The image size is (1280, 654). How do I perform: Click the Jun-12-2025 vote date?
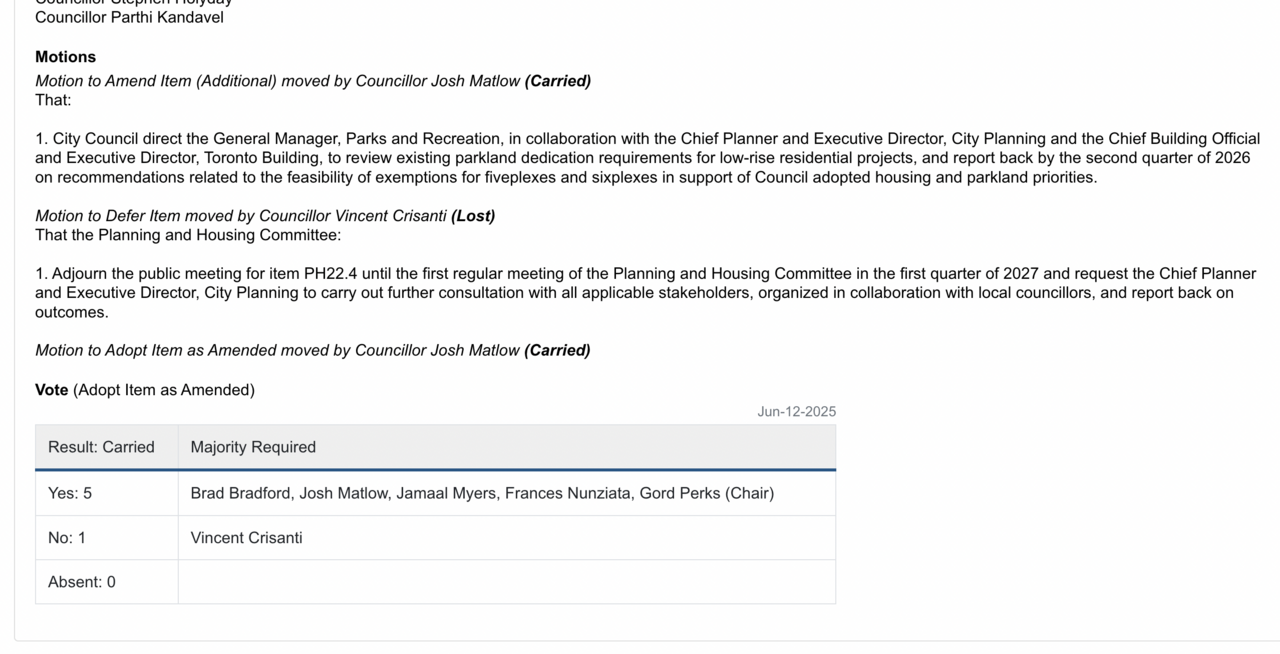pyautogui.click(x=796, y=412)
